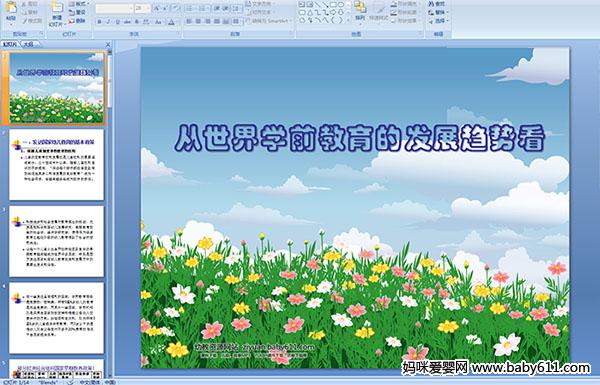Click Decrease List Level button
This screenshot has height=385, width=600.
point(217,8)
